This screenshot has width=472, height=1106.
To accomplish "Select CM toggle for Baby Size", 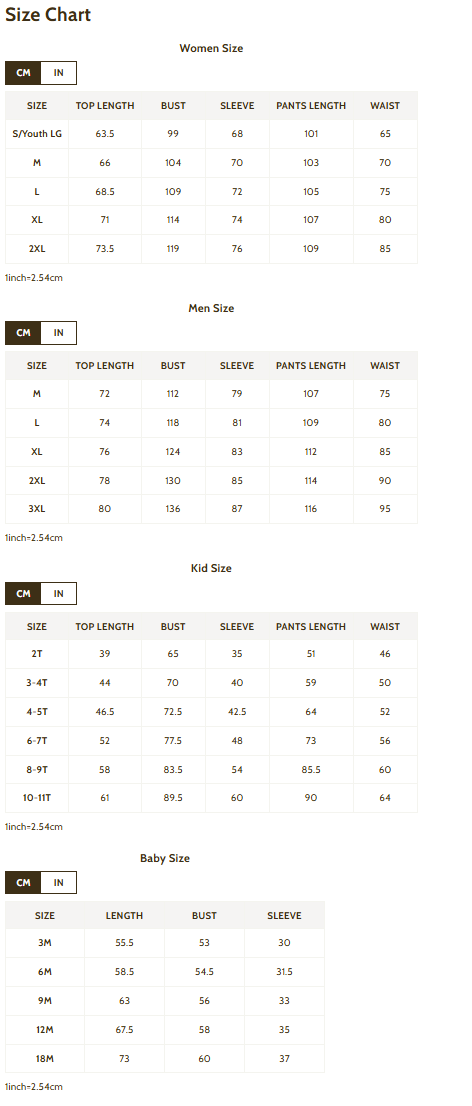I will click(x=23, y=882).
